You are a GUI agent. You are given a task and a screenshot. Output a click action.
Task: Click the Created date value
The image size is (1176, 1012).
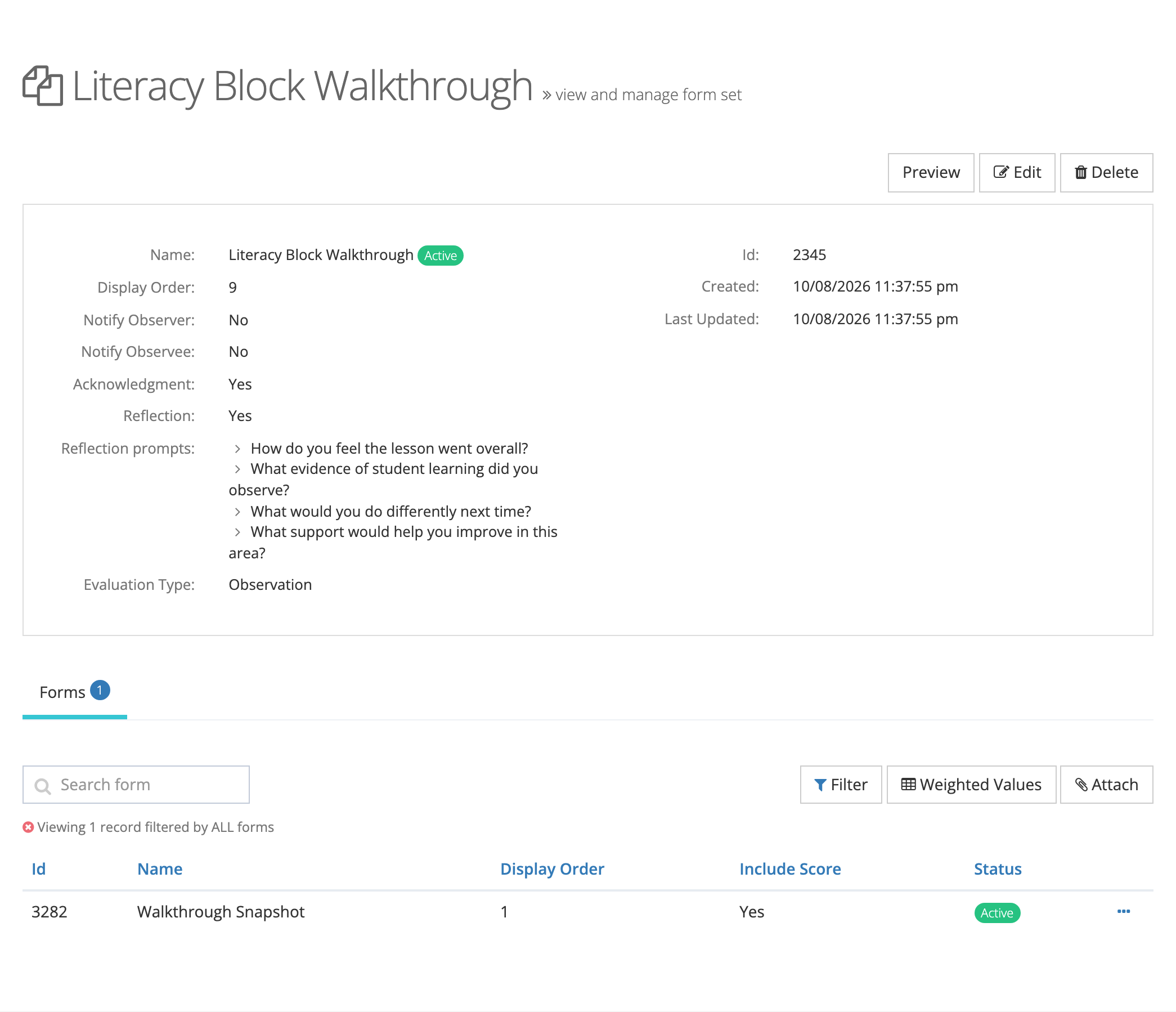(875, 286)
